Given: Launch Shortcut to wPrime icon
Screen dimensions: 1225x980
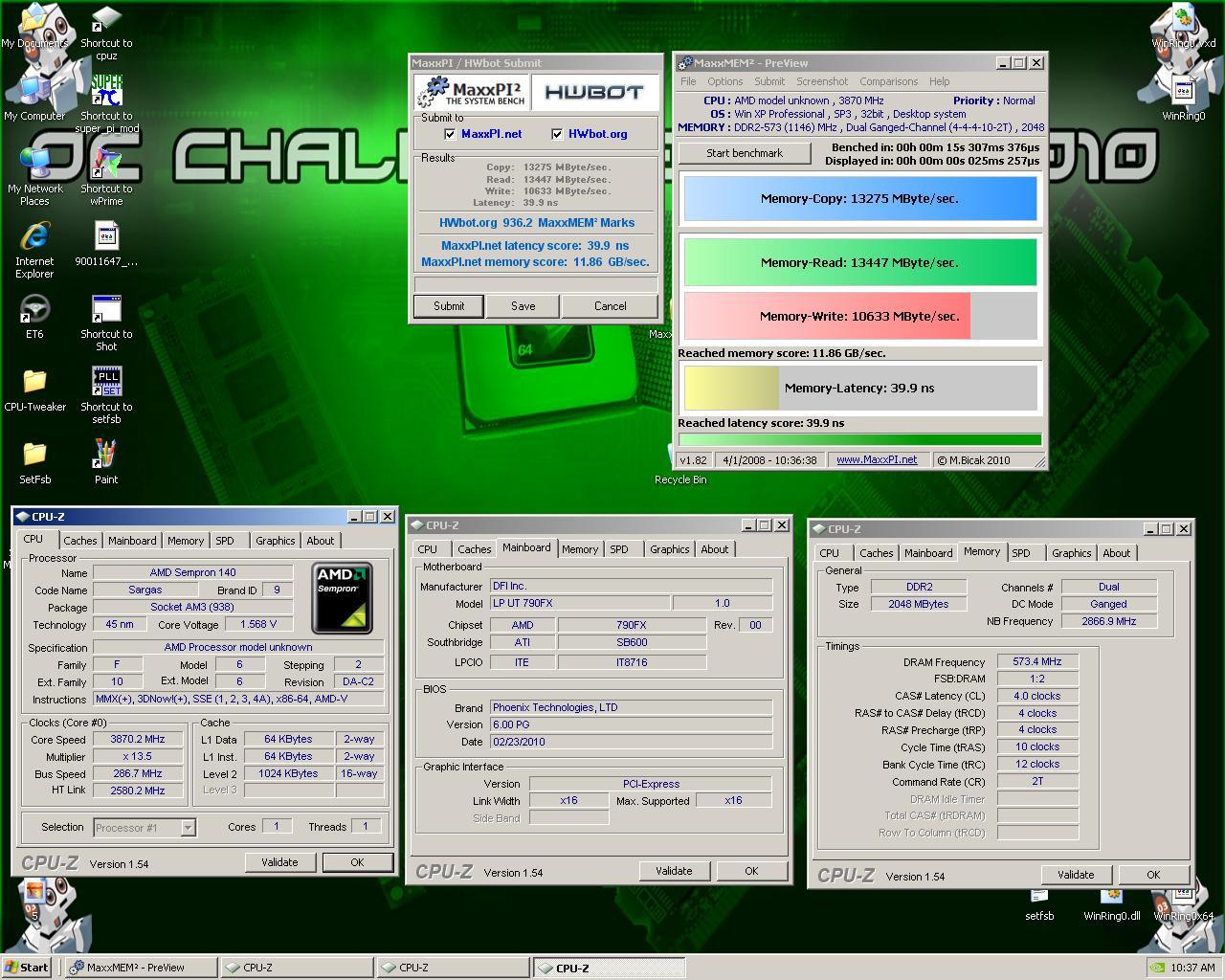Looking at the screenshot, I should click(x=106, y=177).
